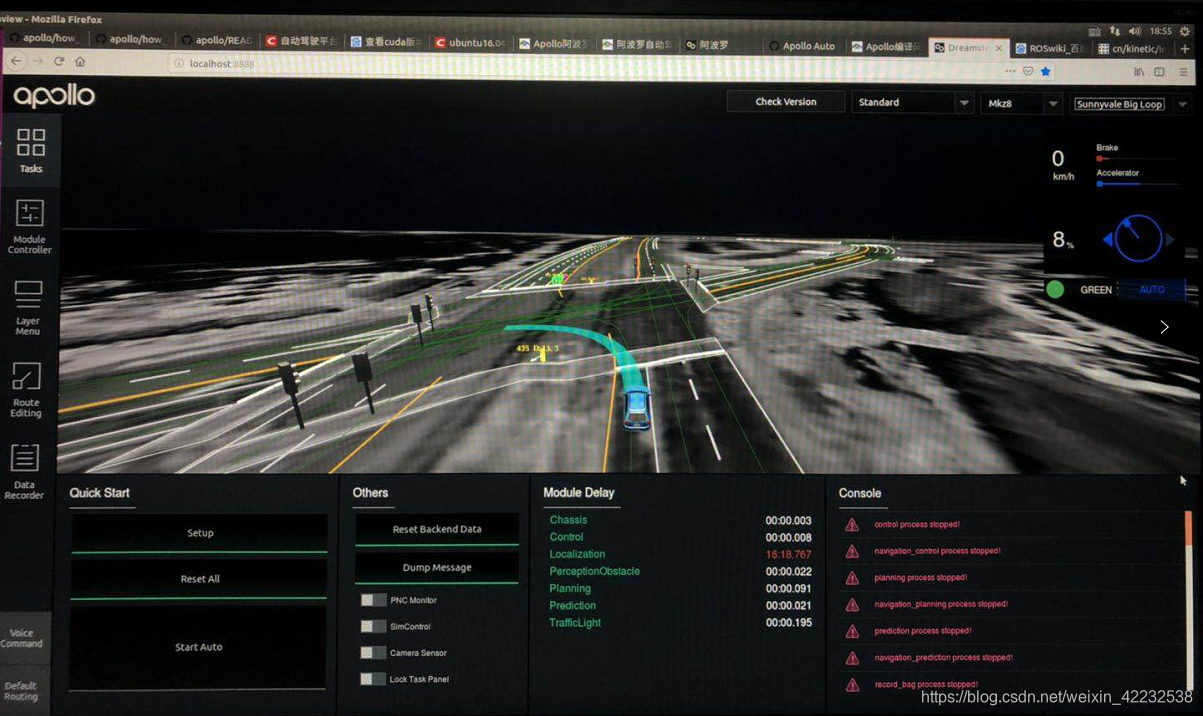Image resolution: width=1203 pixels, height=716 pixels.
Task: Open the Tasks panel icon
Action: coord(30,150)
